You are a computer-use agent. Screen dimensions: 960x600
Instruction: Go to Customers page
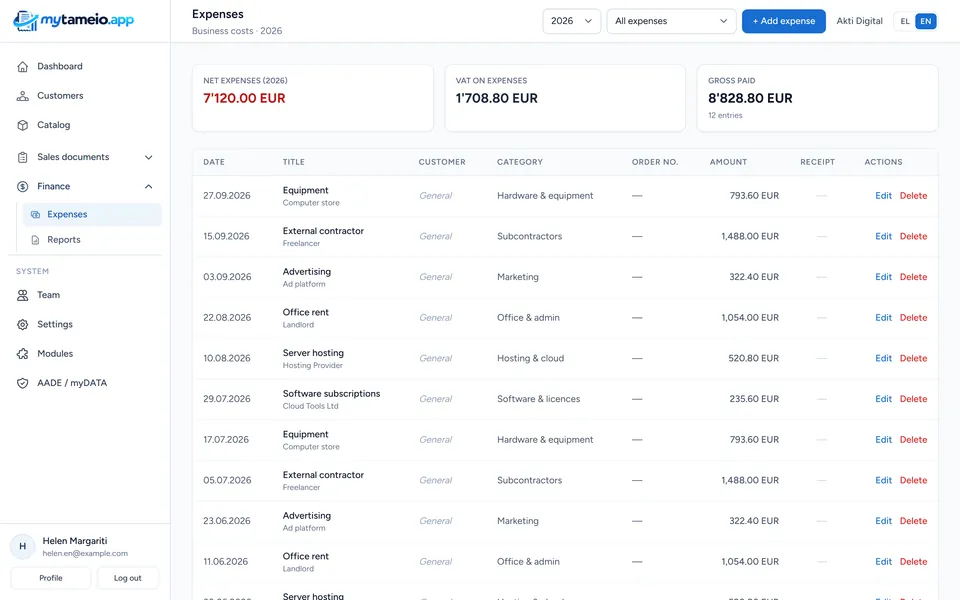pyautogui.click(x=85, y=96)
